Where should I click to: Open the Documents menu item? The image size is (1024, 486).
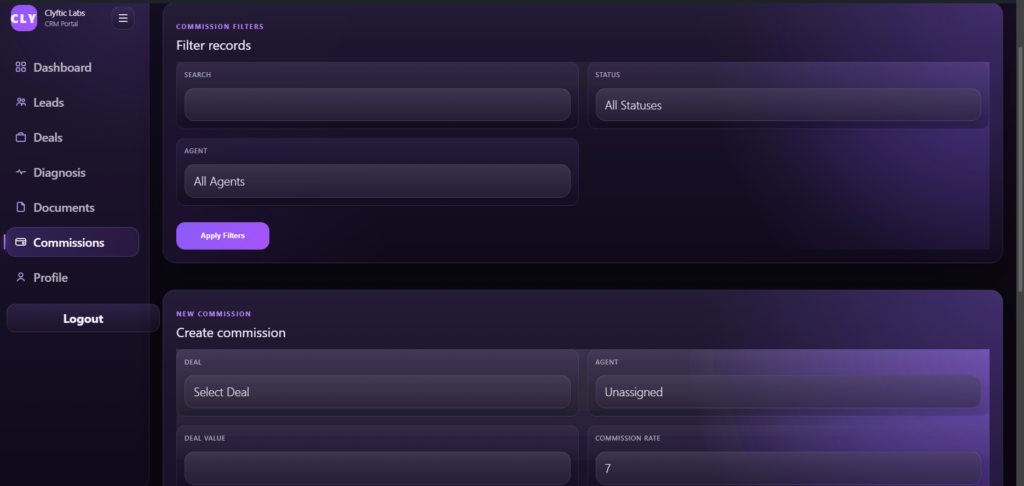click(x=64, y=207)
